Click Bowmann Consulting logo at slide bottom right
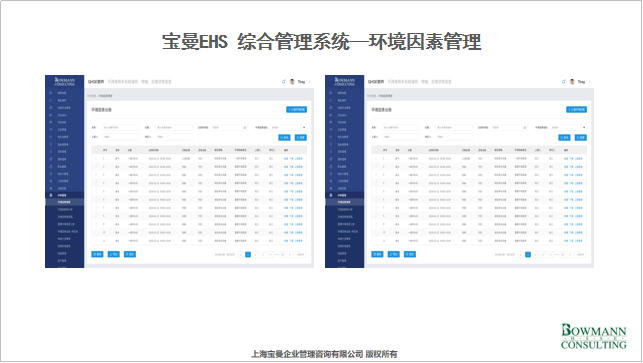643x363 pixels. pos(594,336)
